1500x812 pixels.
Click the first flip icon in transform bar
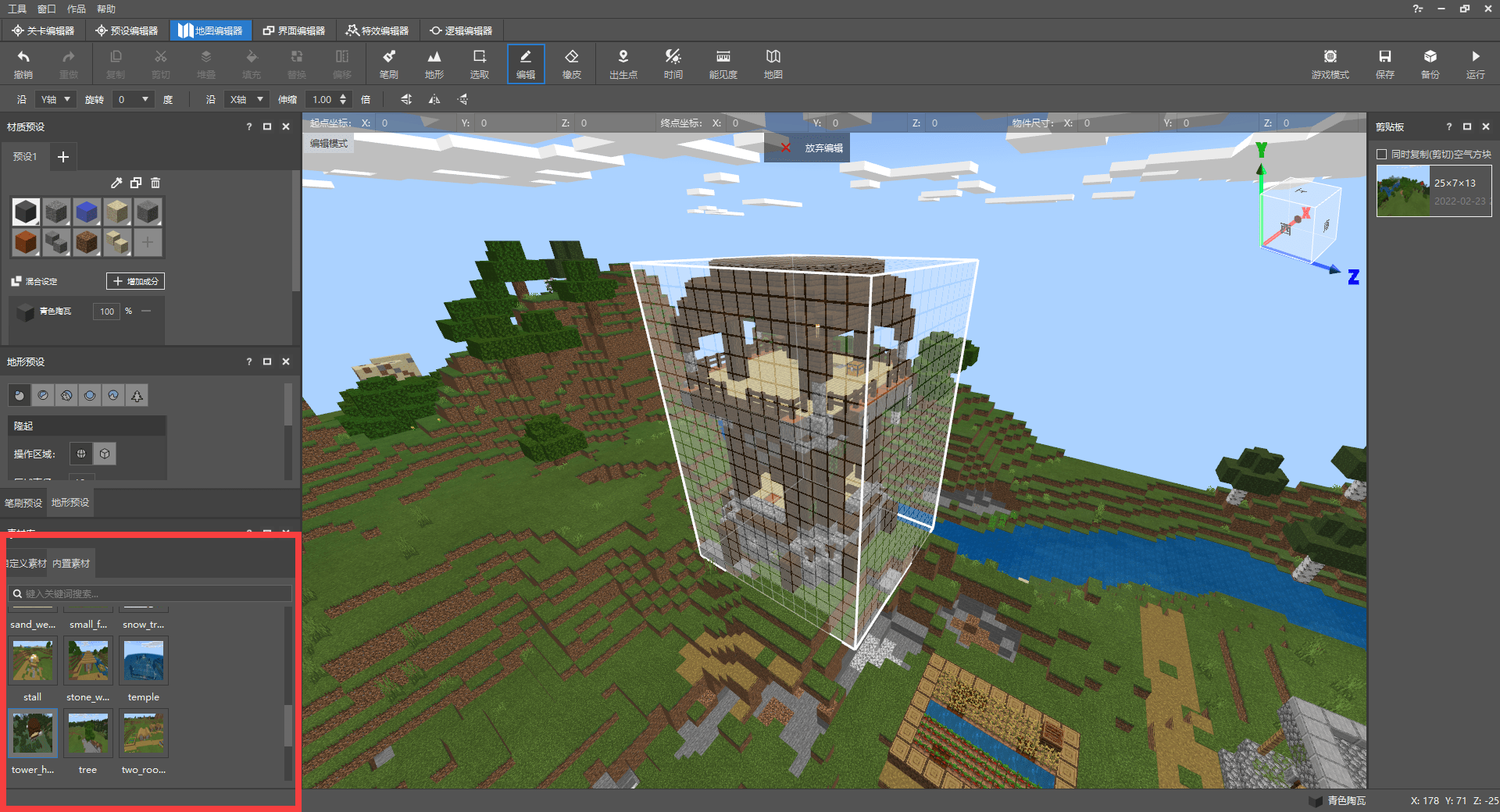(406, 99)
